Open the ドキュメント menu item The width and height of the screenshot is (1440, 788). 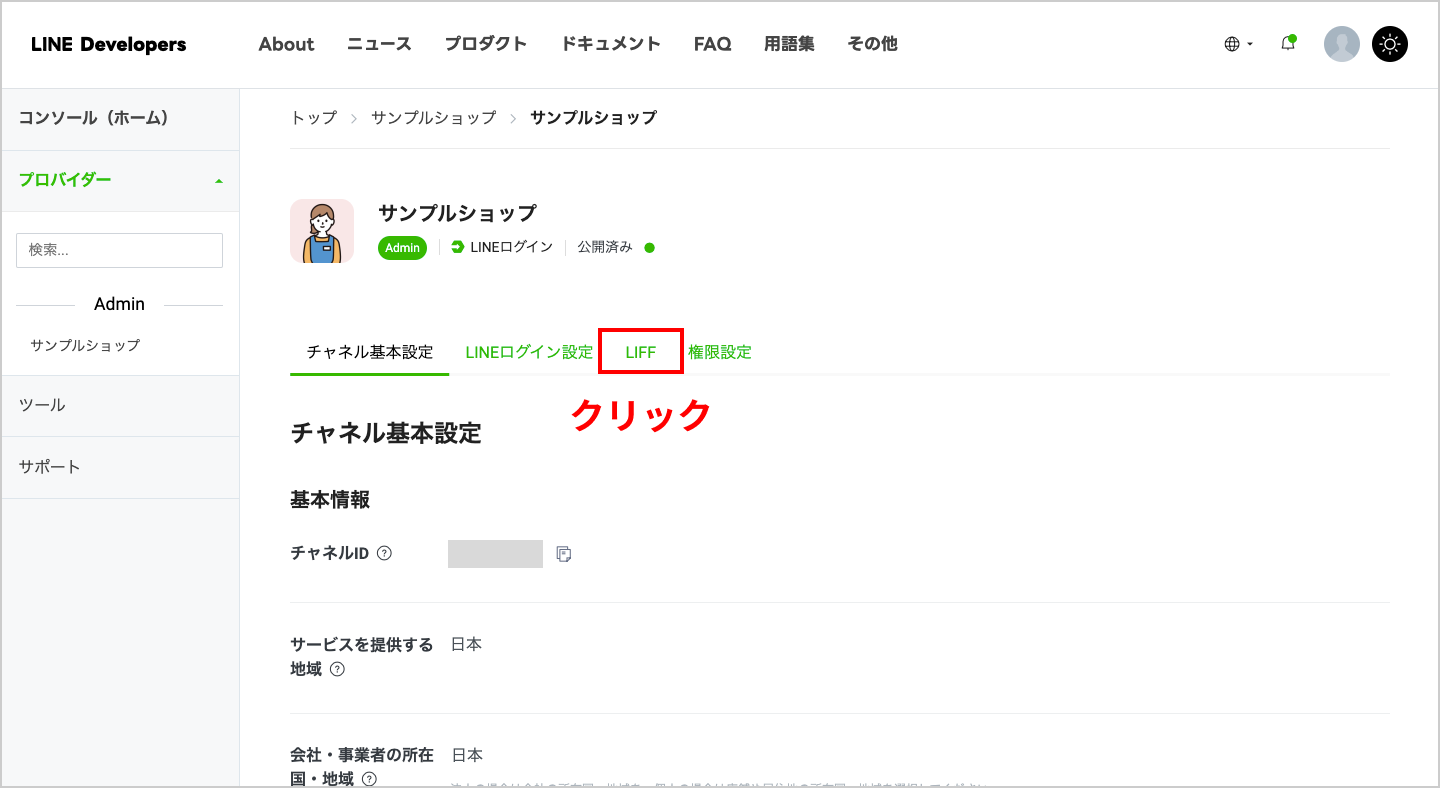pos(610,44)
